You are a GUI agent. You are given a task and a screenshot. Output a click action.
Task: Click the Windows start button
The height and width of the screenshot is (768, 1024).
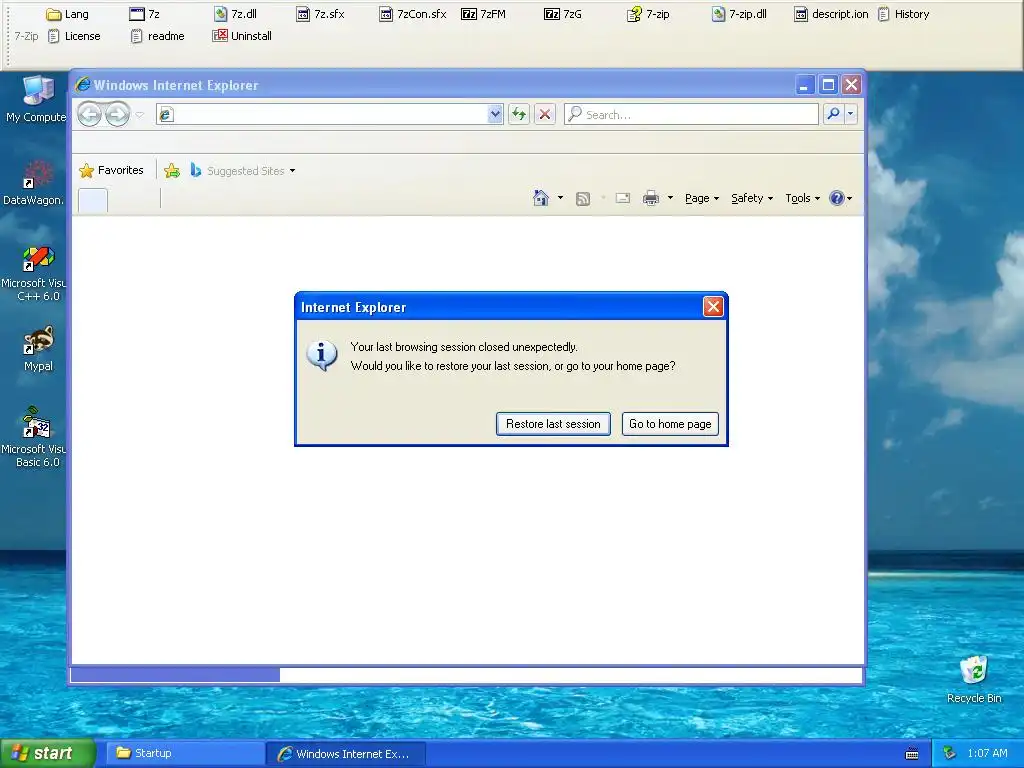[x=47, y=753]
